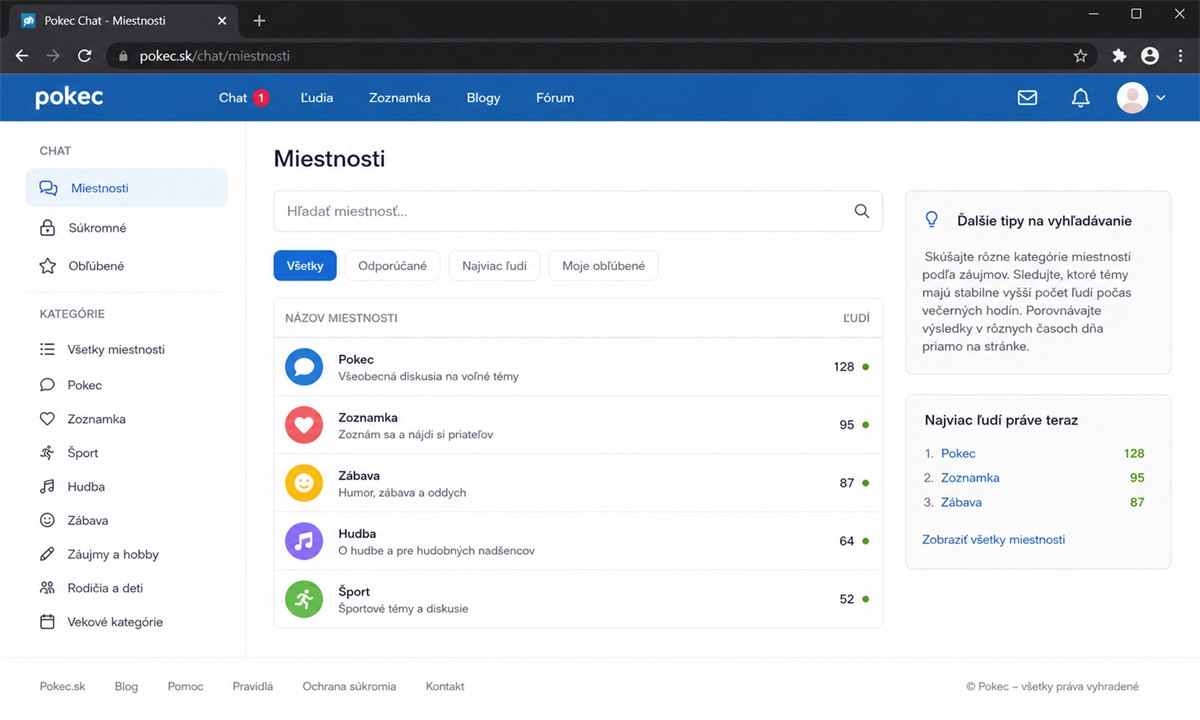Click the ĽUDÍ column header

tap(856, 318)
